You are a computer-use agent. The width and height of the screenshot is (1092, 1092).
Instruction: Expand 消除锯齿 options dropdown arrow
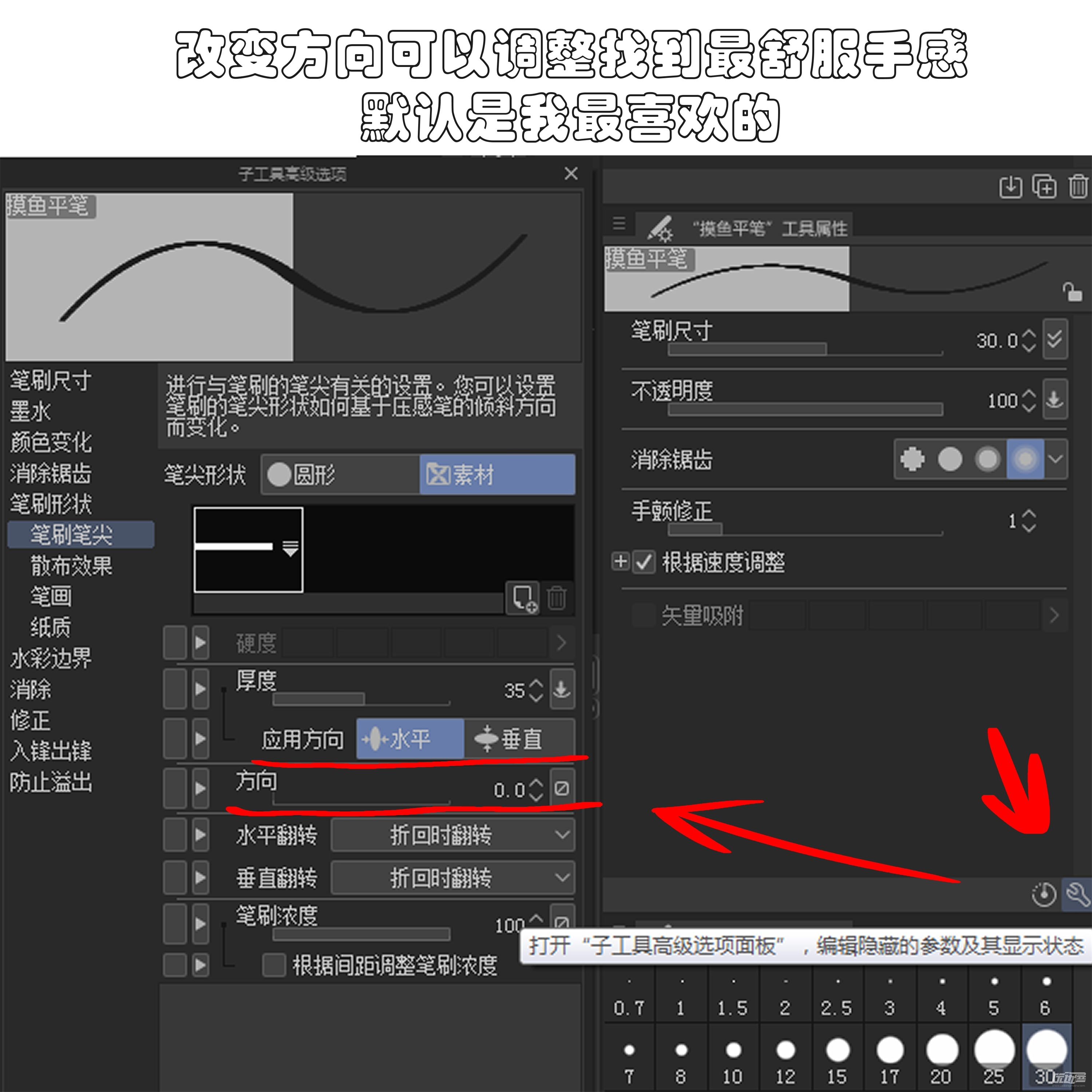pos(1055,459)
